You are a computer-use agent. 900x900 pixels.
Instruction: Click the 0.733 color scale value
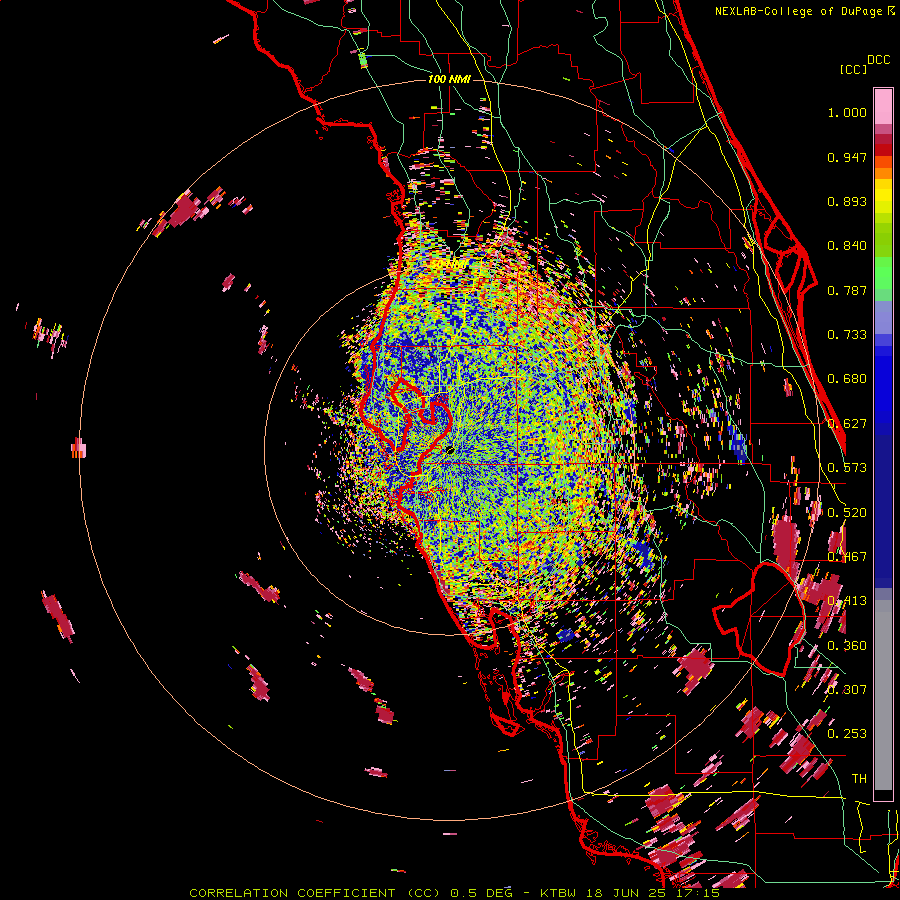pyautogui.click(x=847, y=335)
